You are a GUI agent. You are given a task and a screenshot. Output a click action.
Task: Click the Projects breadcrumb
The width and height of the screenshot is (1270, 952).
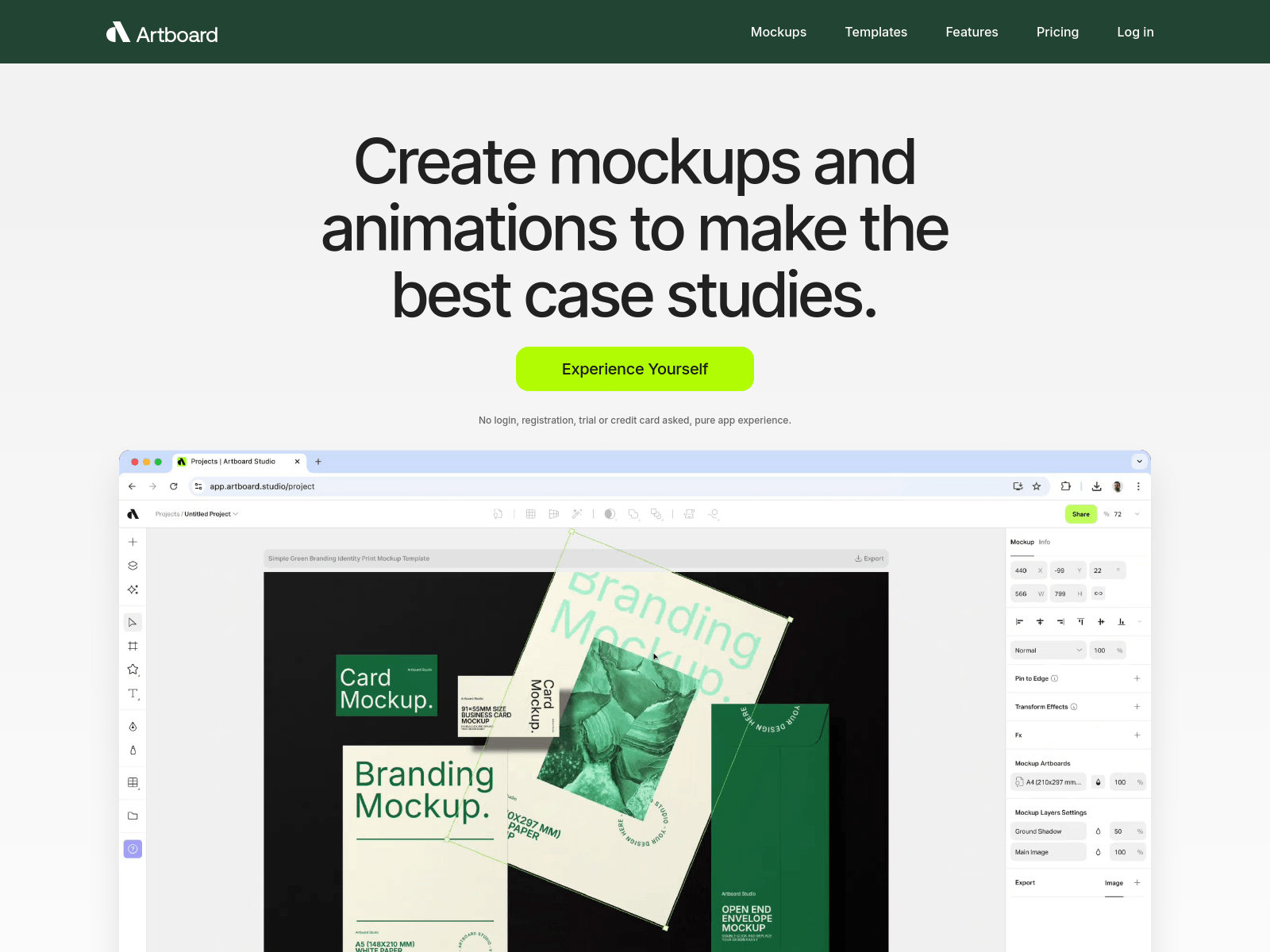point(167,514)
